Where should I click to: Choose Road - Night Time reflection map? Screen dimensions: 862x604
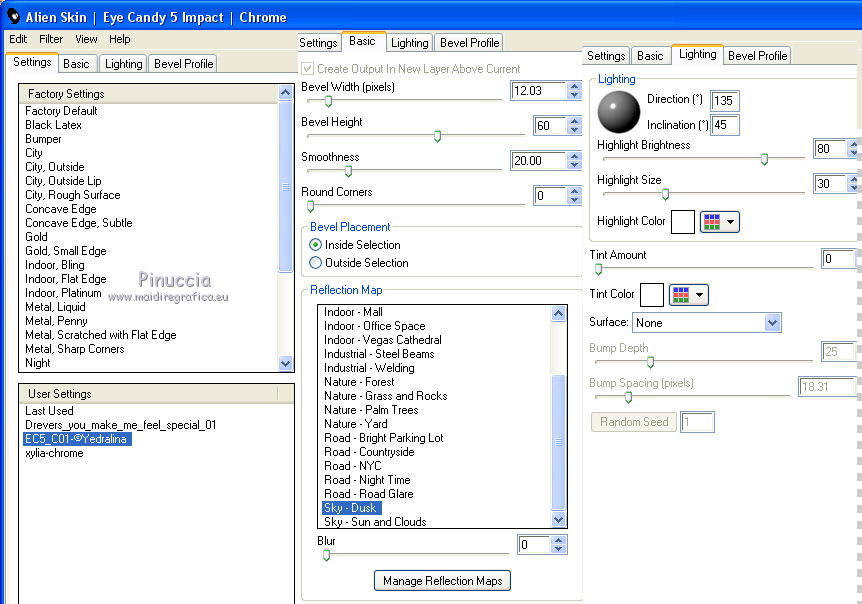click(x=367, y=480)
